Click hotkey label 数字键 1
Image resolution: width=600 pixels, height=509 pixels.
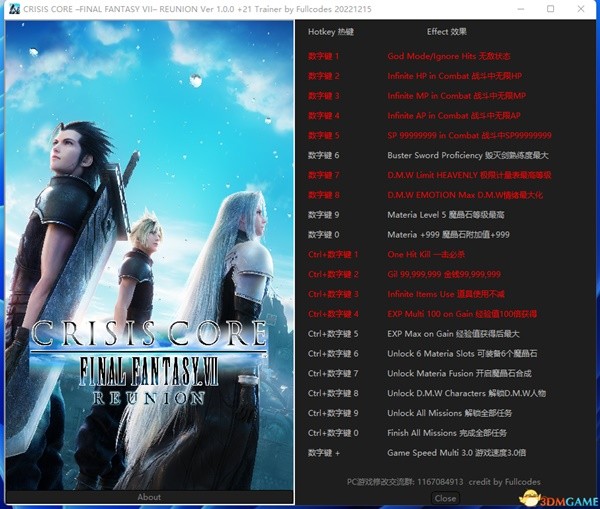(x=323, y=56)
